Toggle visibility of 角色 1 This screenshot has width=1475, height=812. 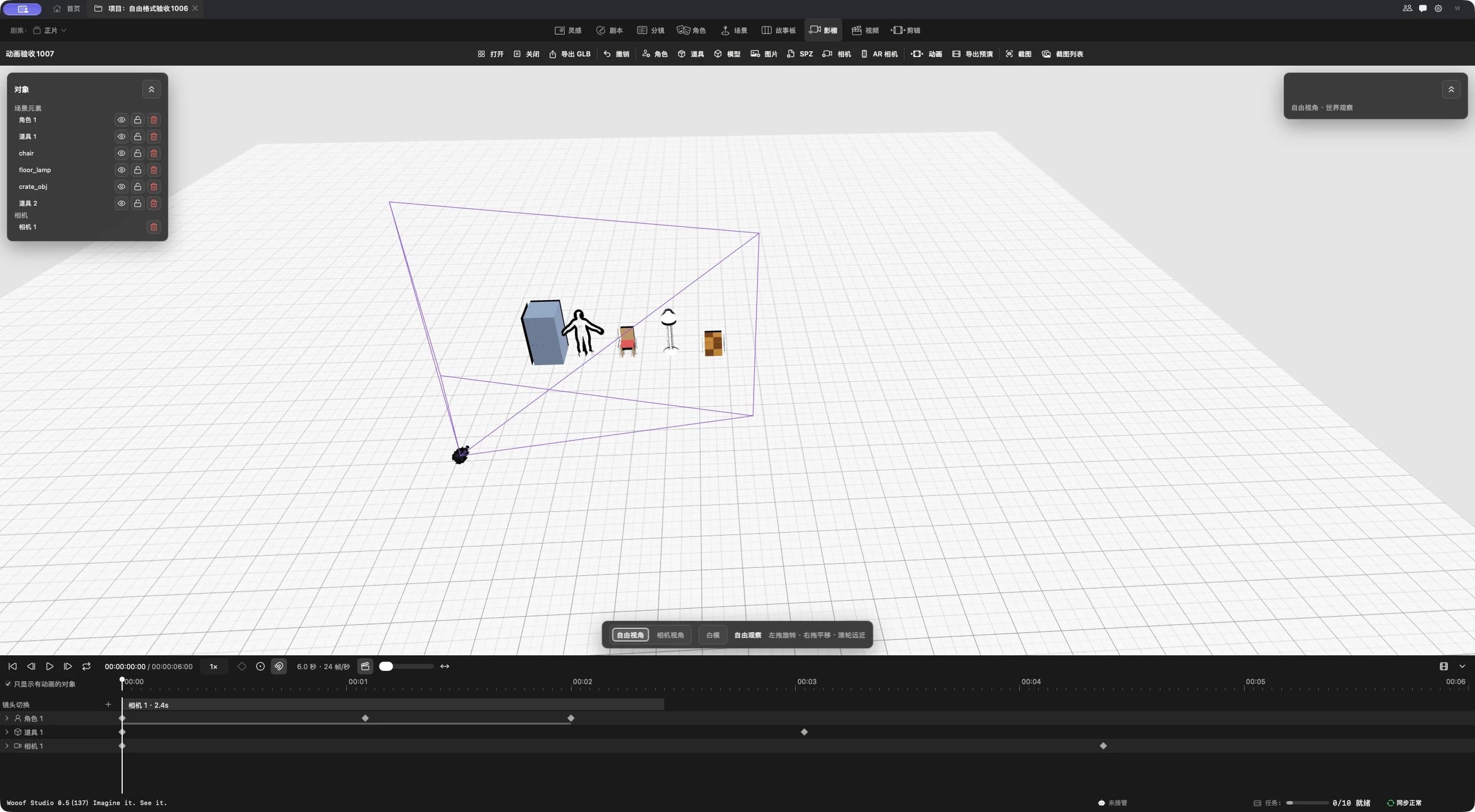122,120
